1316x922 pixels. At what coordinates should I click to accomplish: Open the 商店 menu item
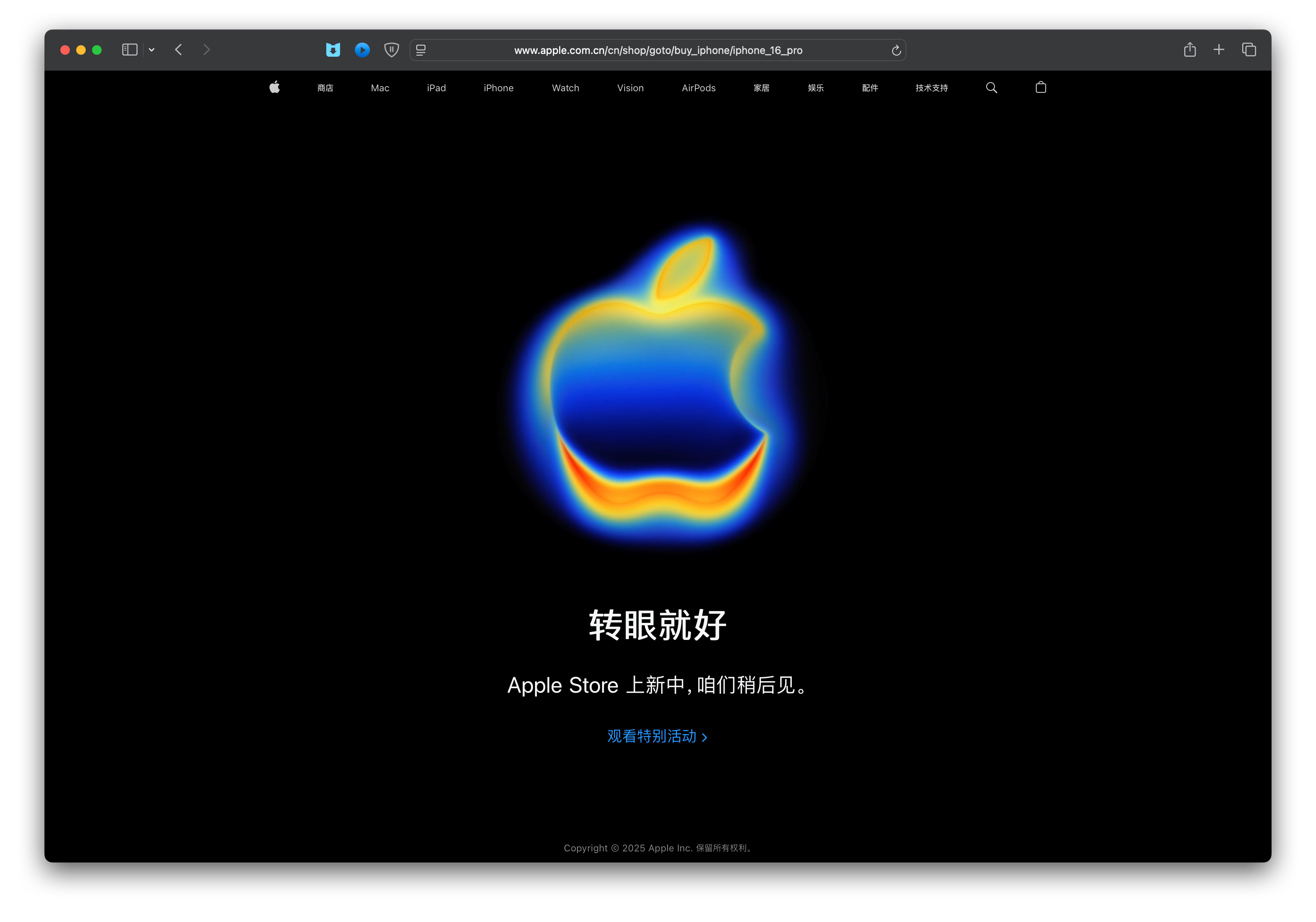325,88
